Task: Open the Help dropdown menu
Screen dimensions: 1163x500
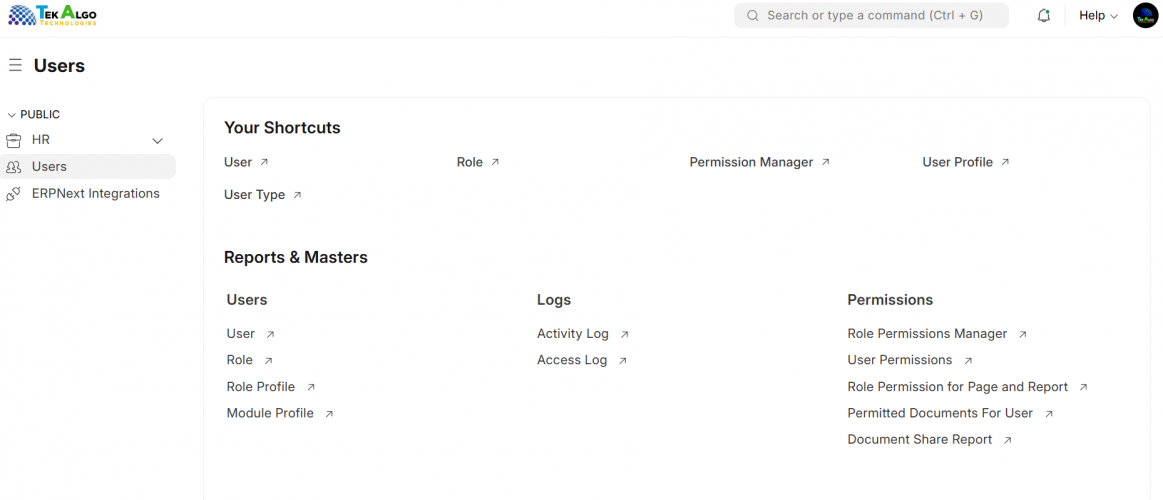Action: (x=1098, y=16)
